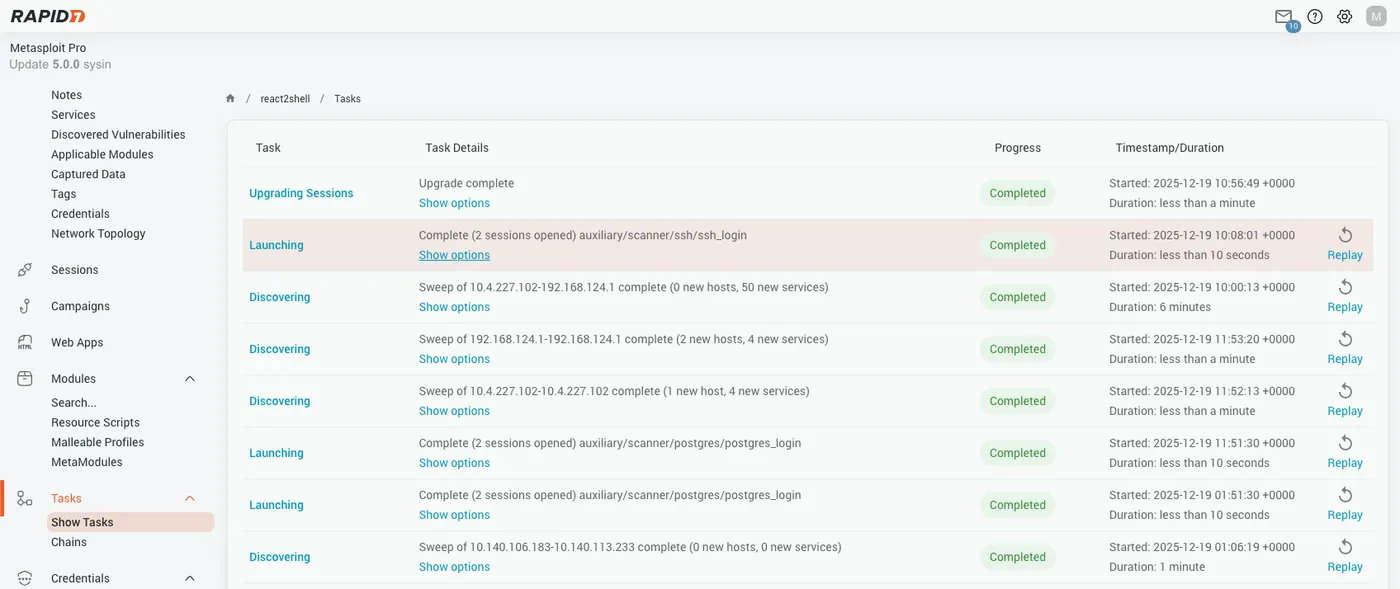The height and width of the screenshot is (589, 1400).
Task: Select Show Tasks in the sidebar
Action: tap(81, 521)
